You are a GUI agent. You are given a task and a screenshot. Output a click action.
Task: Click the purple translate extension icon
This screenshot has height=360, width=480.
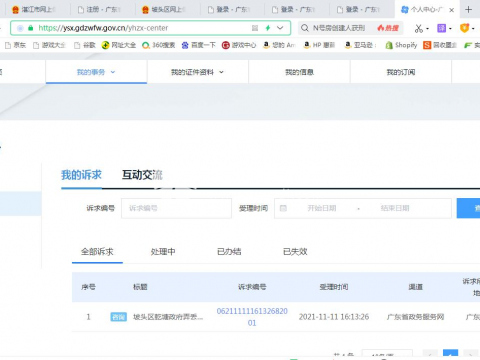click(x=441, y=28)
